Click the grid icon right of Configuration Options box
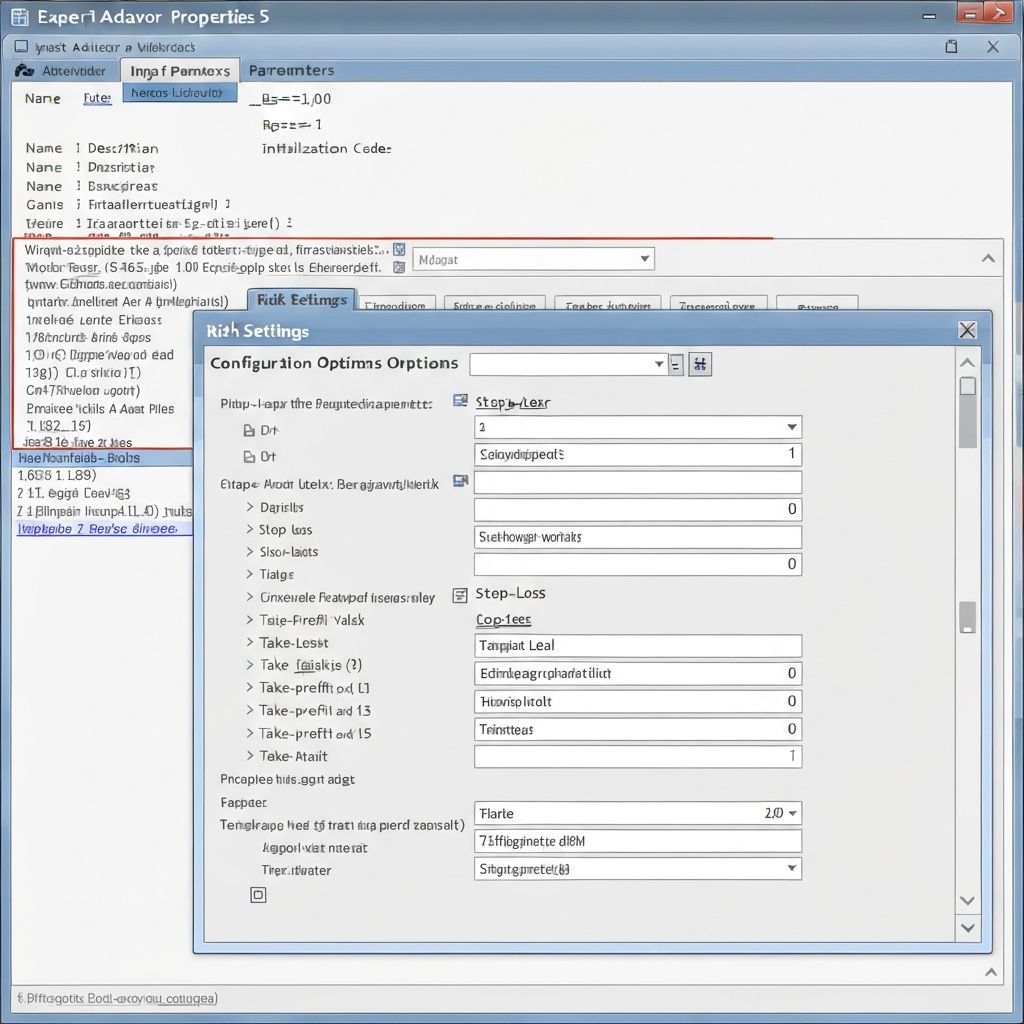 (x=699, y=364)
